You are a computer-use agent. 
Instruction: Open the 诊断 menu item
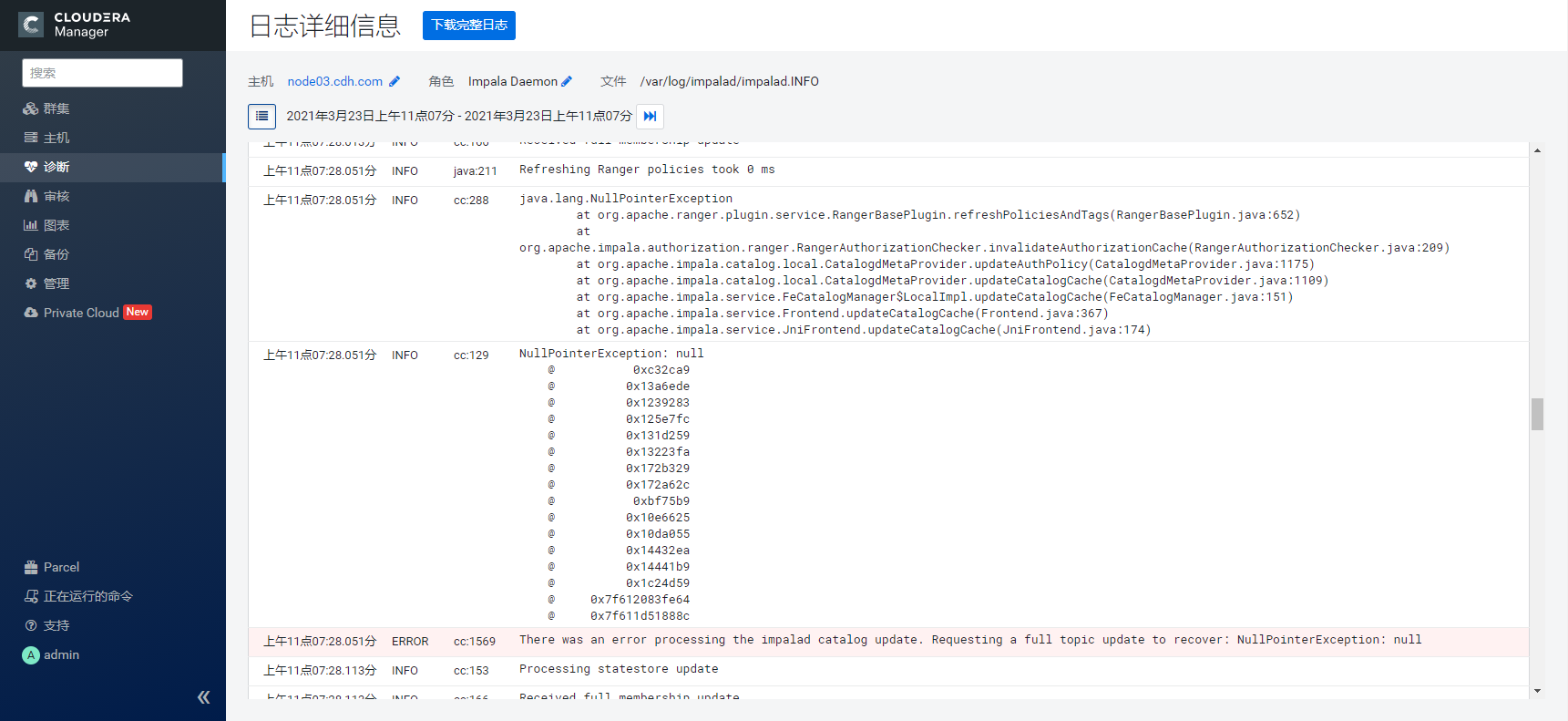56,167
